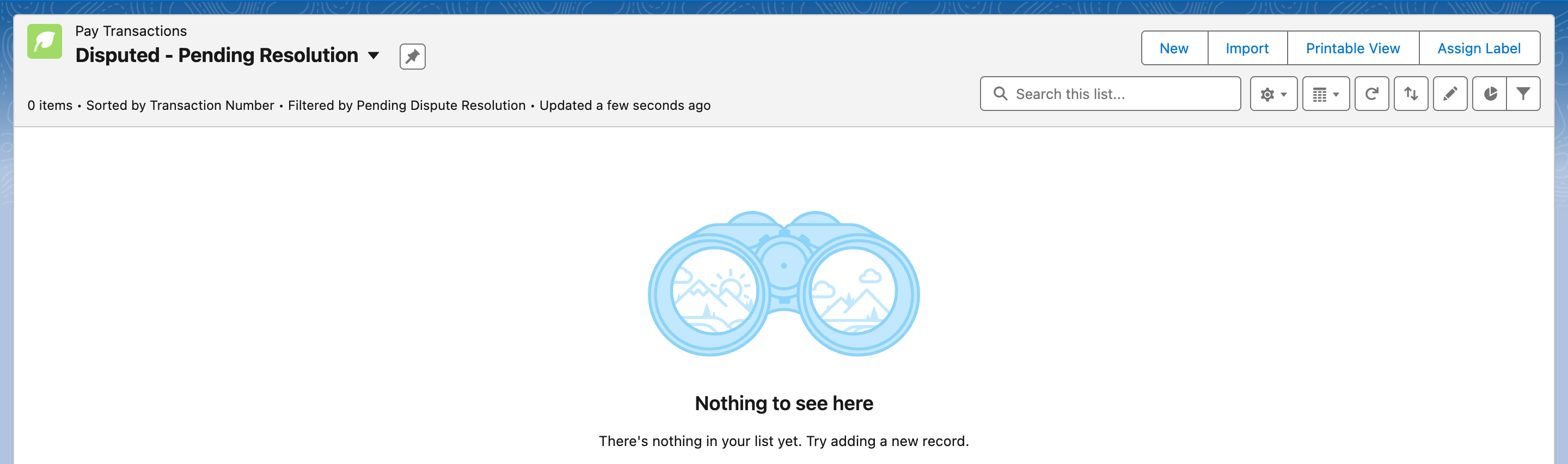Click the "Filtered by Pending Dispute Resolution" text

pos(407,105)
